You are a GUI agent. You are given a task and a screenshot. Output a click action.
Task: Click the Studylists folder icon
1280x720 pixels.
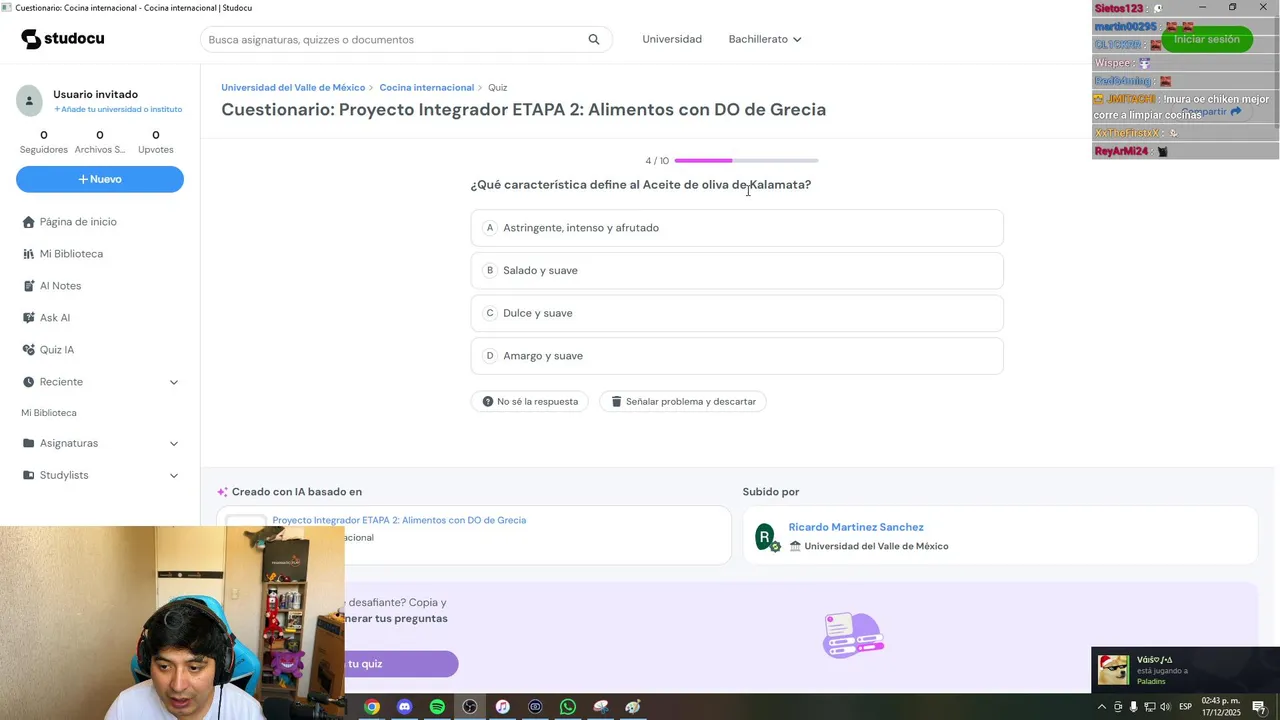(x=29, y=475)
